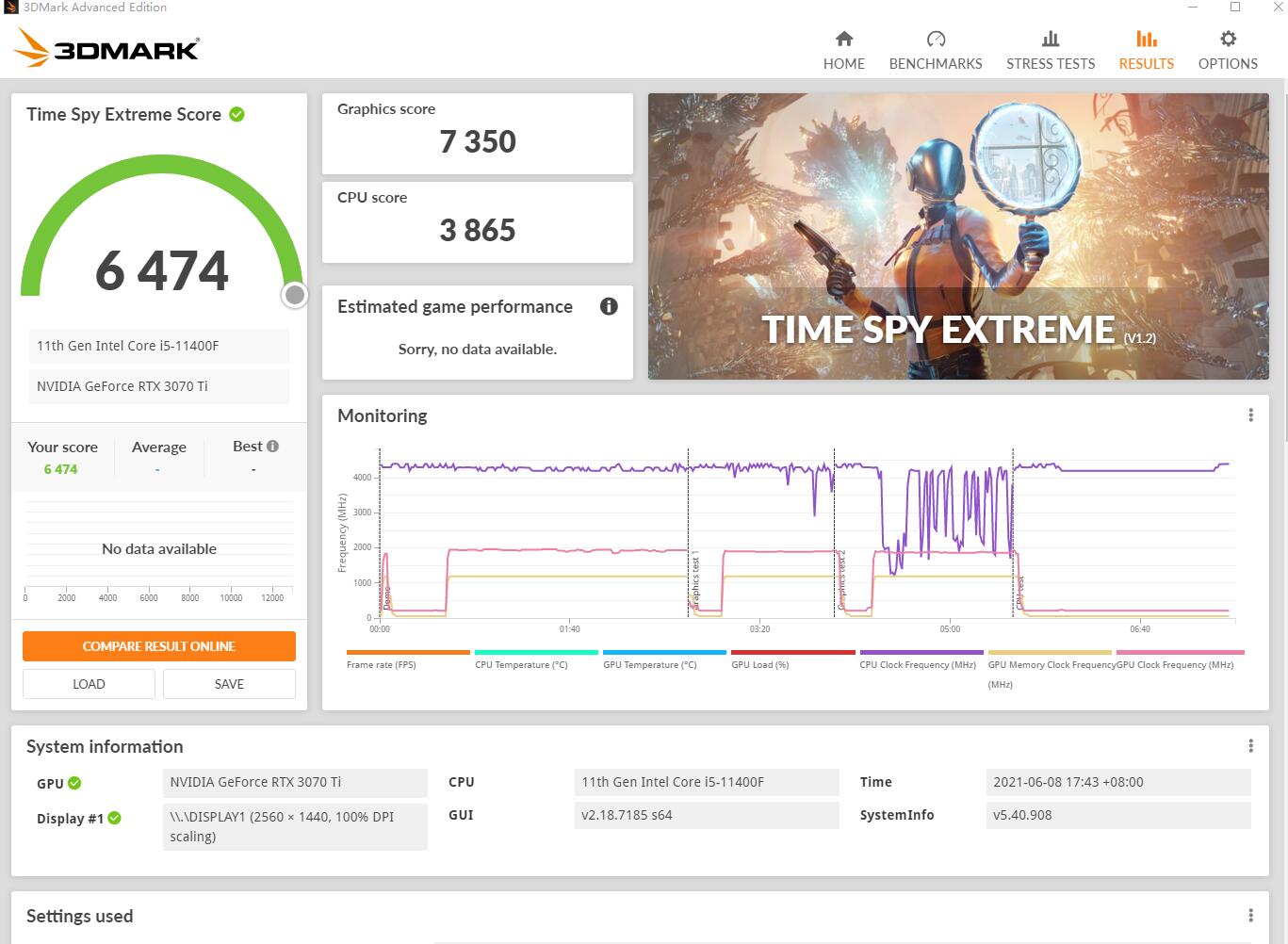Click the 3DMark logo
This screenshot has height=944, width=1288.
click(107, 47)
